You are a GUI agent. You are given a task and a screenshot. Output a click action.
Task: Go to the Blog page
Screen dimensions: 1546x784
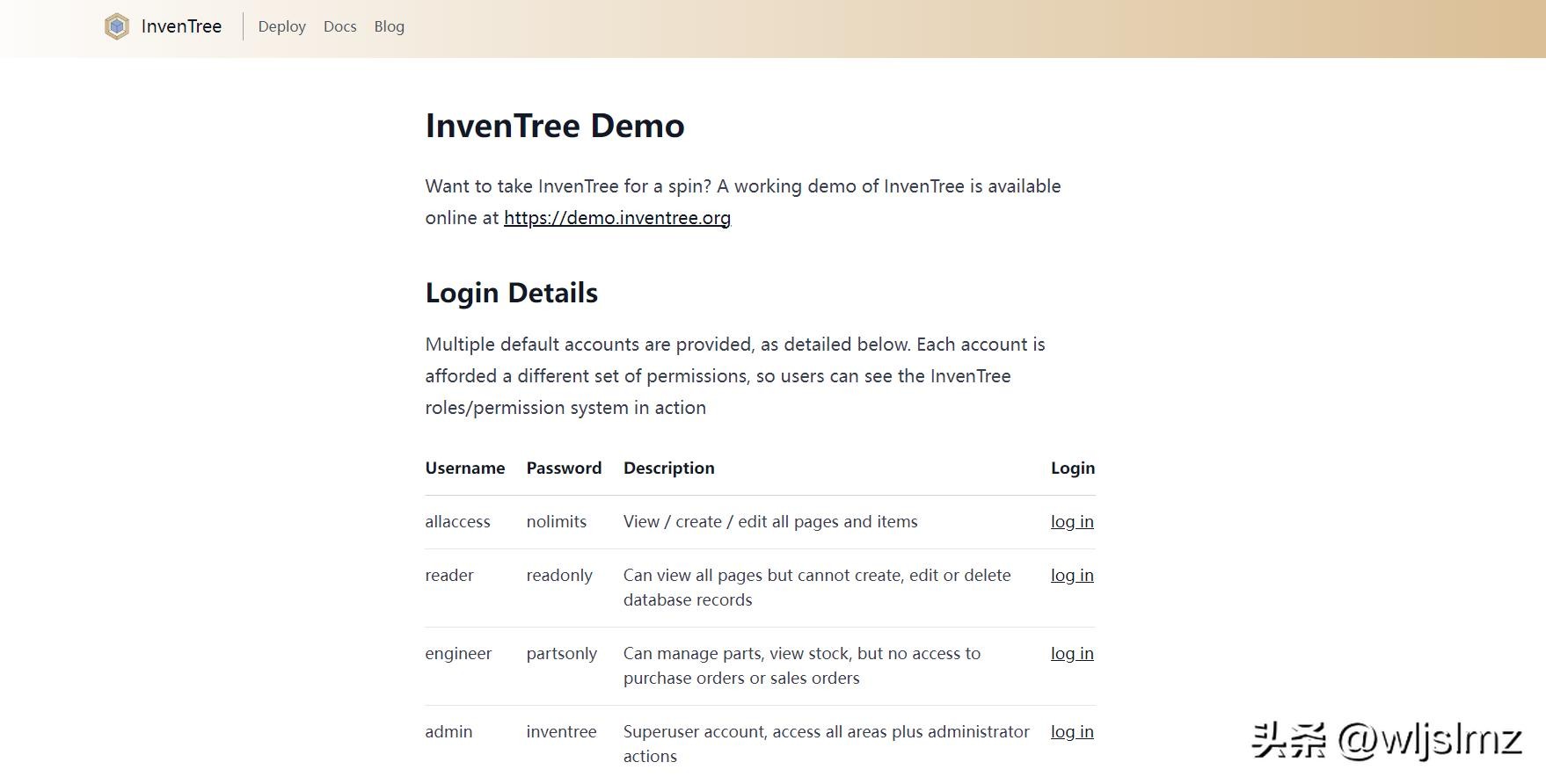[389, 26]
